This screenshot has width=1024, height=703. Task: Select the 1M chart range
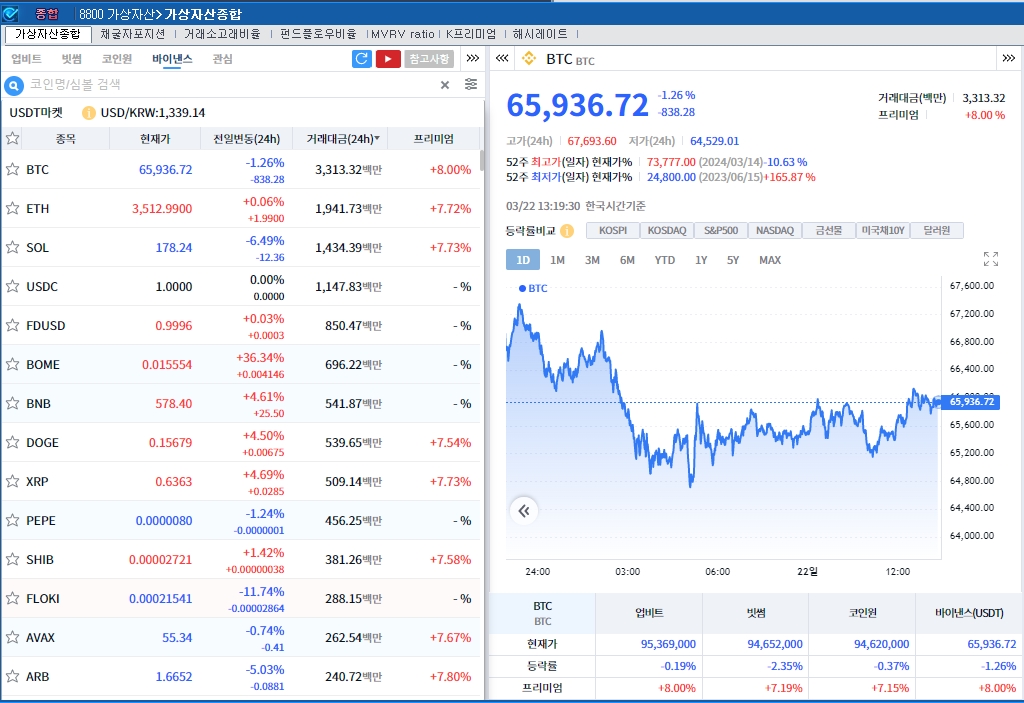(557, 260)
